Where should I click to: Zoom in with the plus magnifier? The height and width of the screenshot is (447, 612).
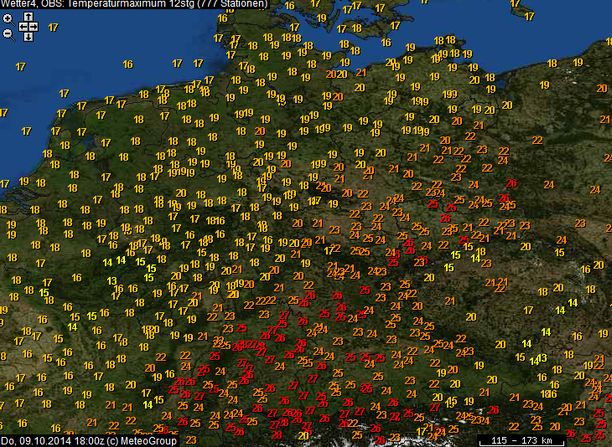[x=8, y=20]
